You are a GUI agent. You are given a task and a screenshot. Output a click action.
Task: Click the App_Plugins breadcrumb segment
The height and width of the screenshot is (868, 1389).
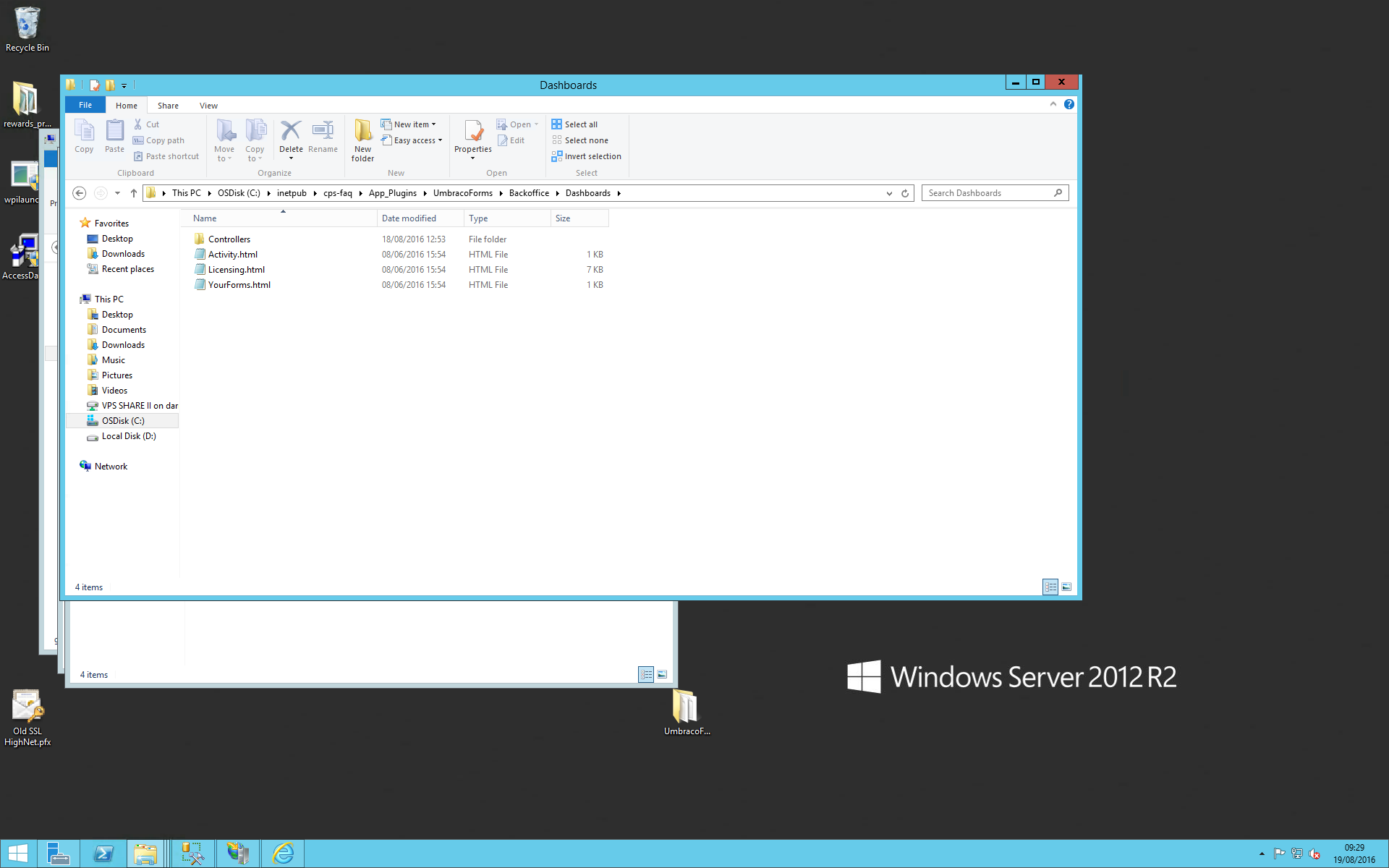(x=393, y=193)
